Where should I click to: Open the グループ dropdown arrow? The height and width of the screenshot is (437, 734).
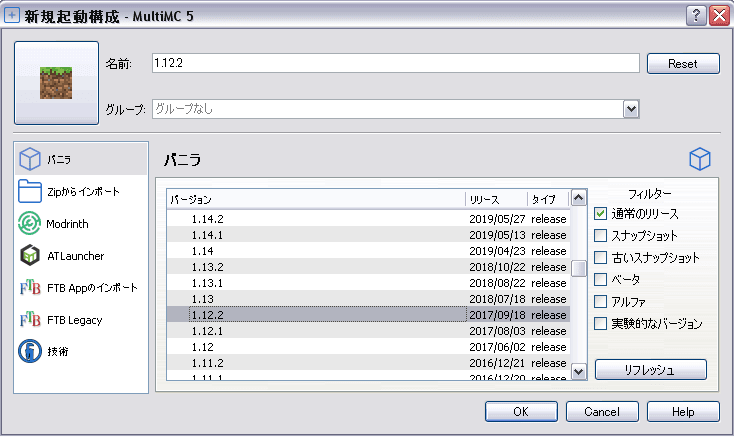click(631, 109)
